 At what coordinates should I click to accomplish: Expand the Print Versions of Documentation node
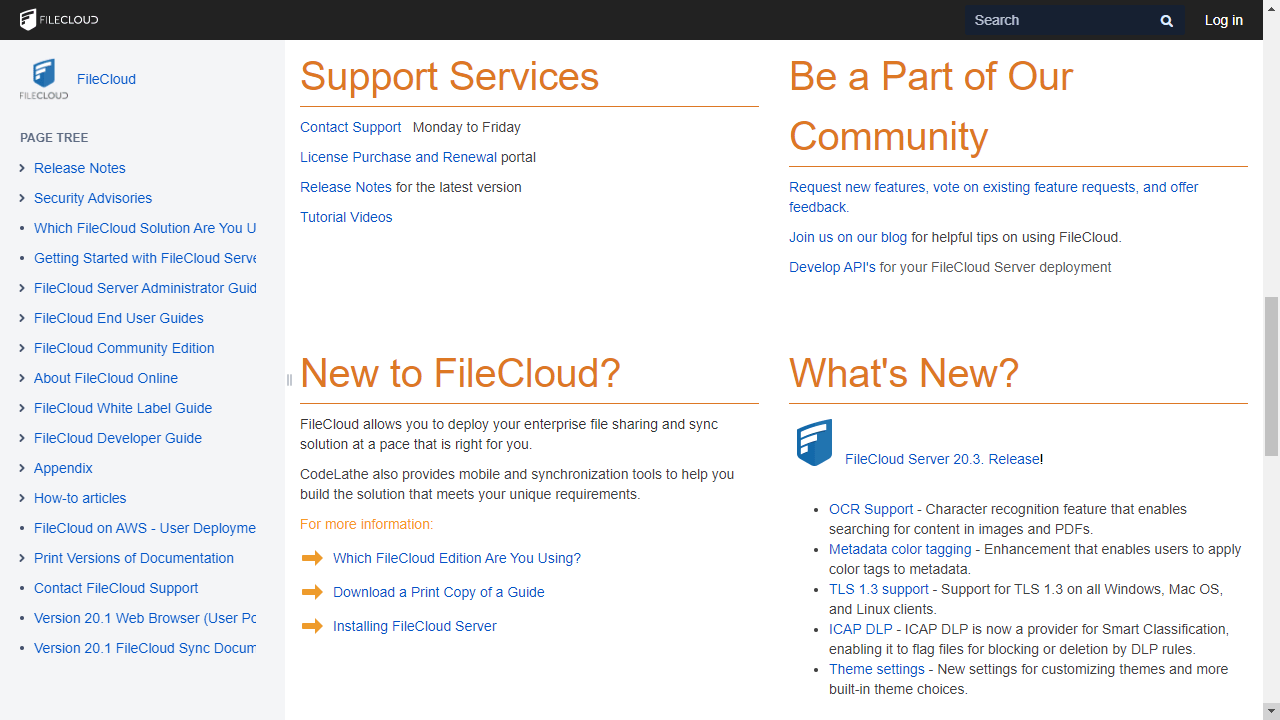click(22, 558)
